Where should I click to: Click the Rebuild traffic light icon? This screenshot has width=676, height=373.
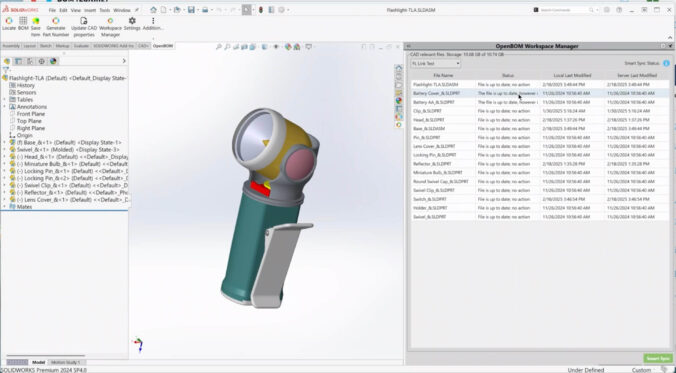coord(260,10)
